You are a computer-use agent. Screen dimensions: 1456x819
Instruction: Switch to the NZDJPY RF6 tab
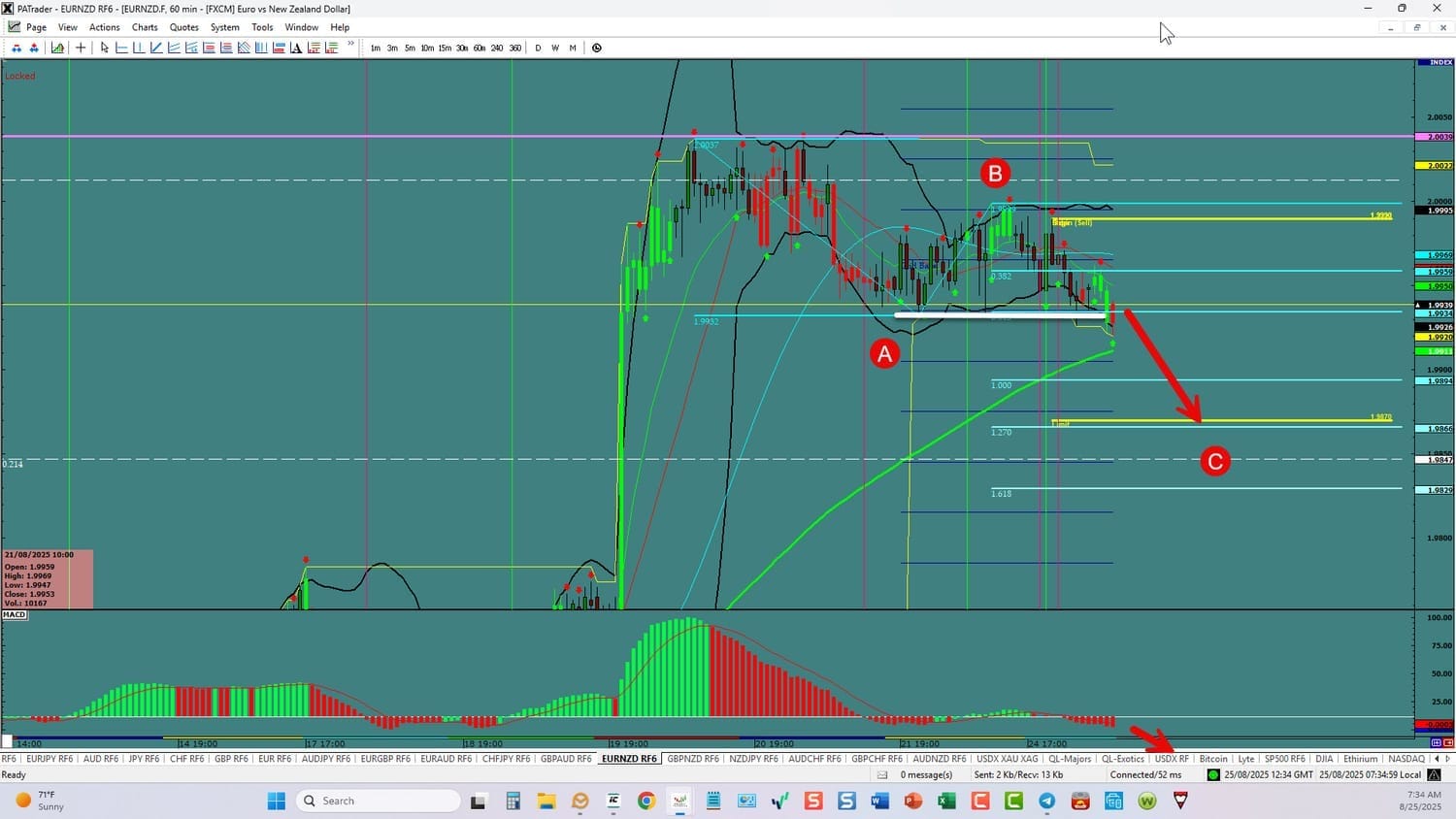click(754, 759)
